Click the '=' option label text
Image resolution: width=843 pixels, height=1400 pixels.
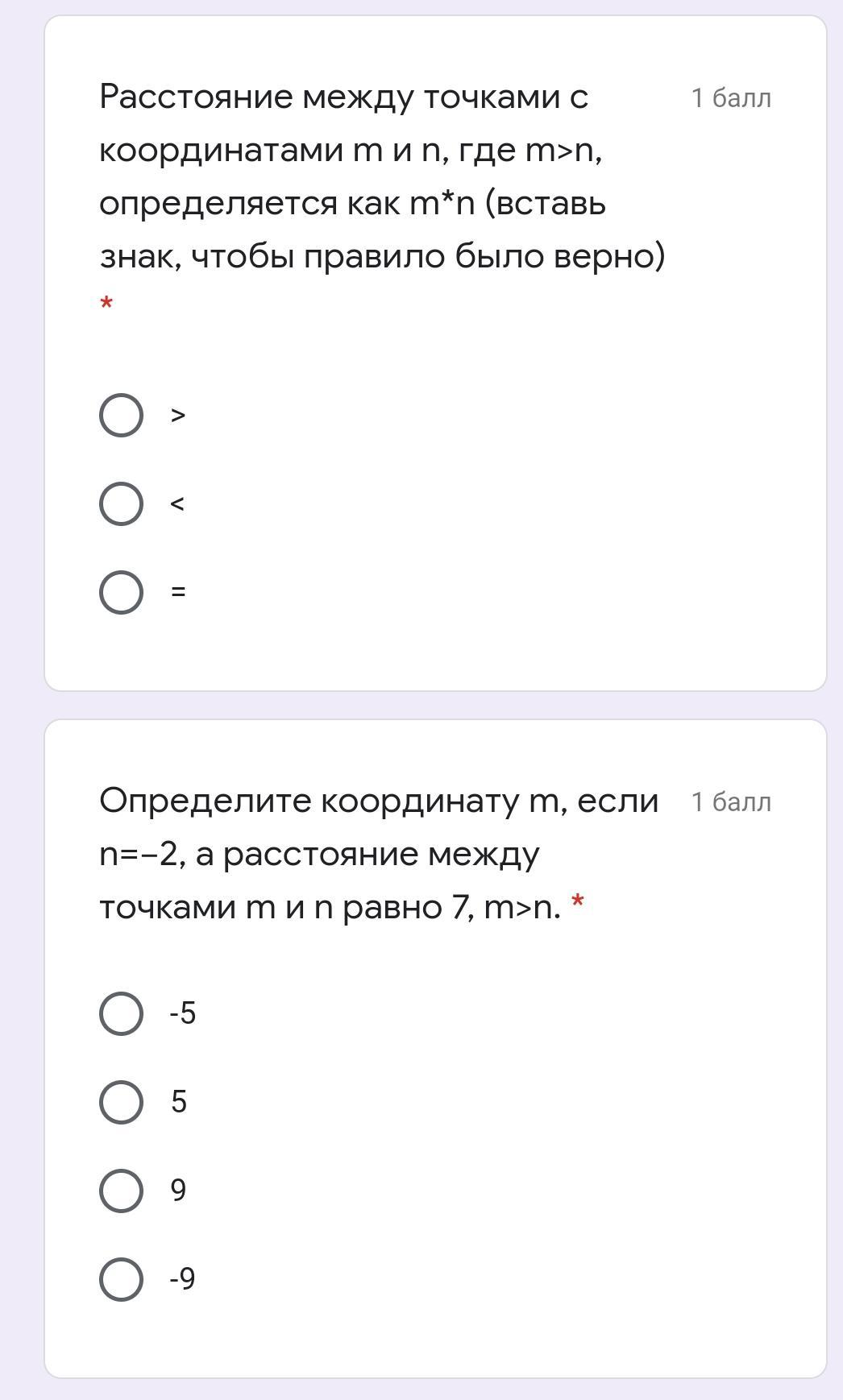(x=178, y=592)
